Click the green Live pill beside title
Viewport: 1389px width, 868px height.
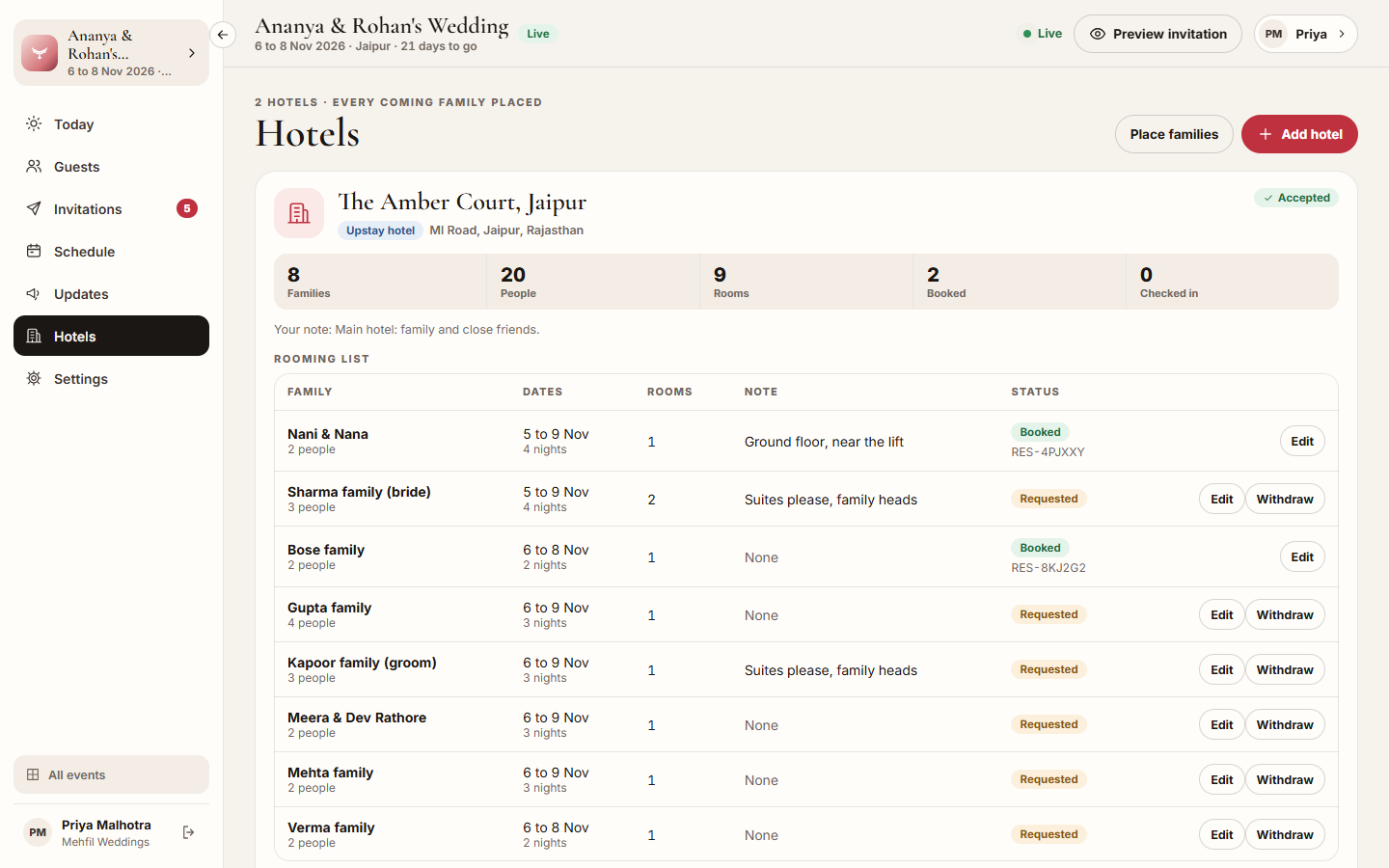[538, 34]
